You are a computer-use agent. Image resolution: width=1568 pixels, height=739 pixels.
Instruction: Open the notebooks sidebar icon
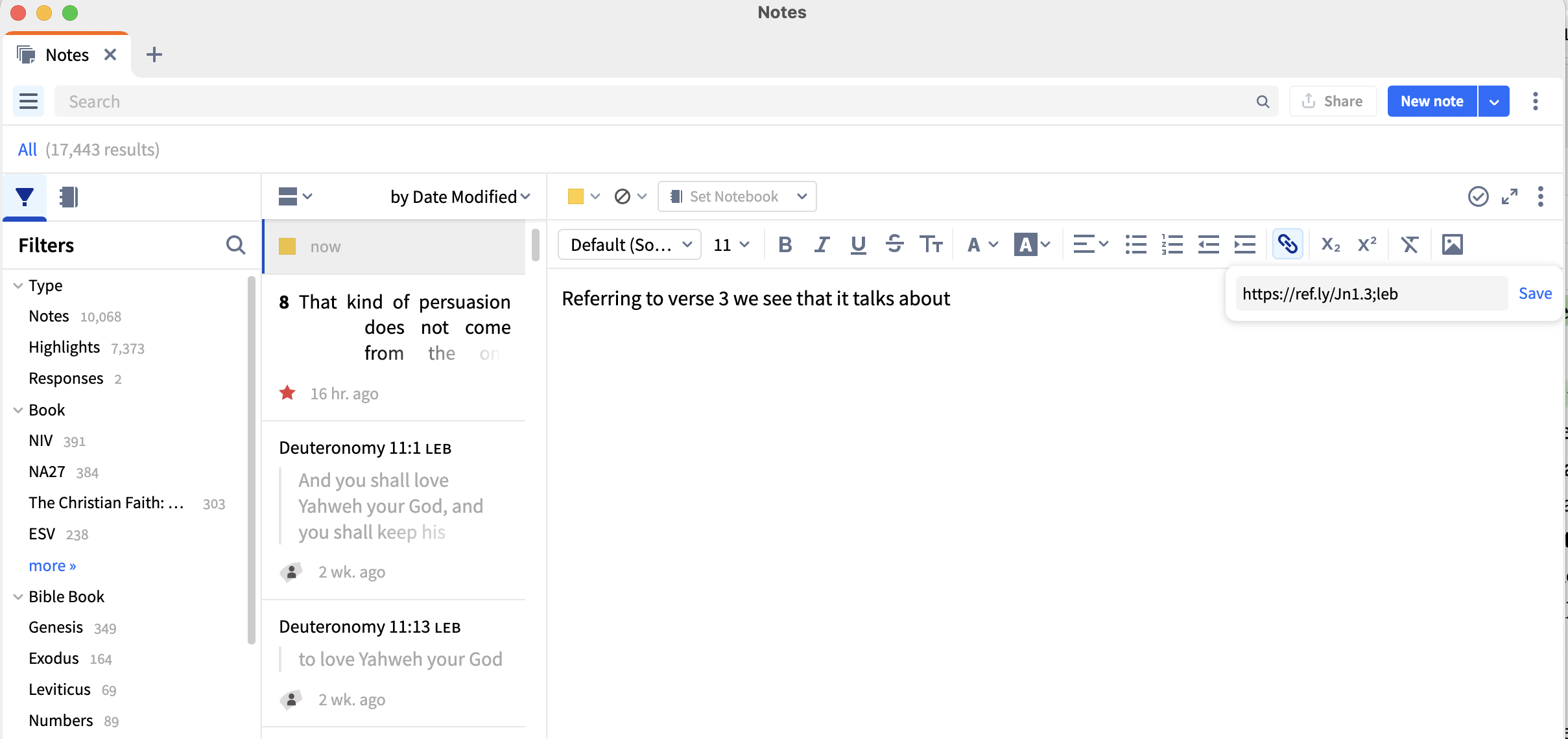pyautogui.click(x=69, y=196)
